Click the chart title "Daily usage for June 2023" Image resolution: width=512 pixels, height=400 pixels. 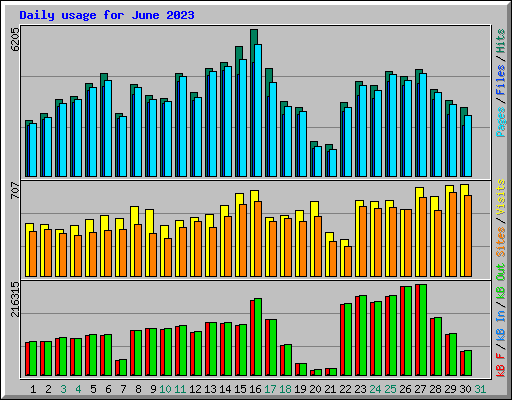[x=107, y=15]
